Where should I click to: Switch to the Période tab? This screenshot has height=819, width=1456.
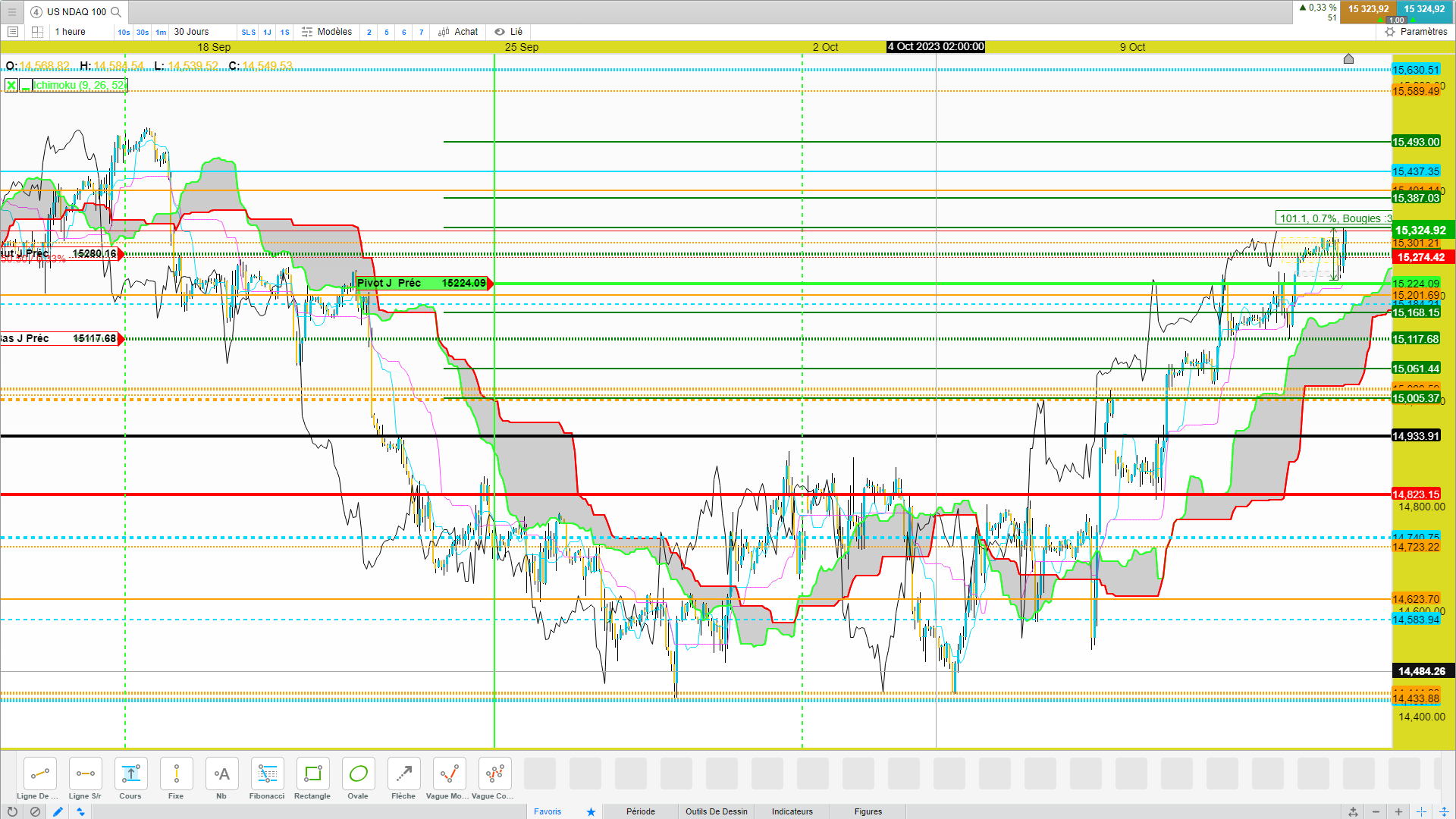pyautogui.click(x=640, y=811)
